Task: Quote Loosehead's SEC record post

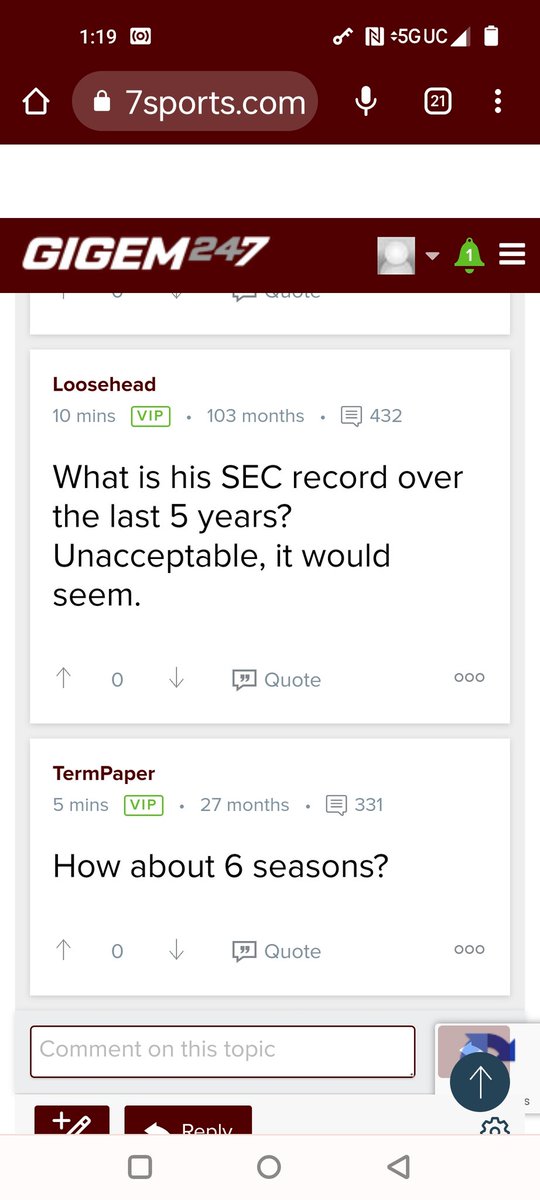Action: pyautogui.click(x=277, y=680)
